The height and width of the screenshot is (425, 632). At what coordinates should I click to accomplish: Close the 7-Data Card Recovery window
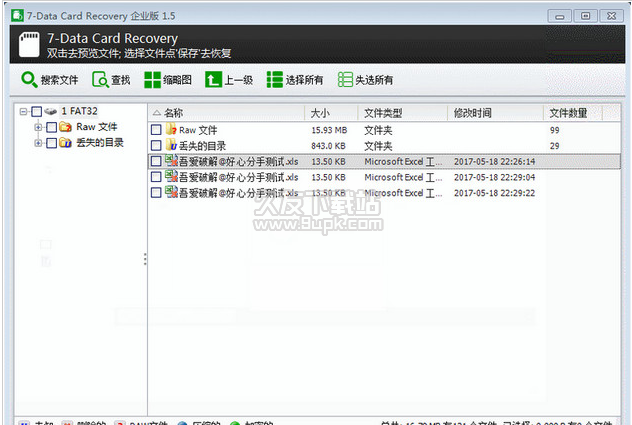[611, 16]
